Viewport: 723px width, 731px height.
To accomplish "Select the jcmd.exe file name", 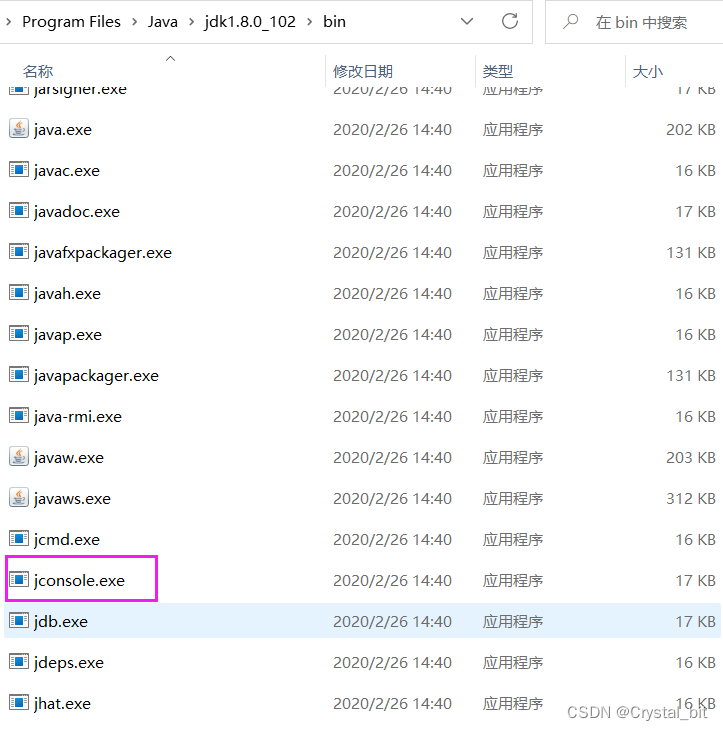I will (x=67, y=540).
